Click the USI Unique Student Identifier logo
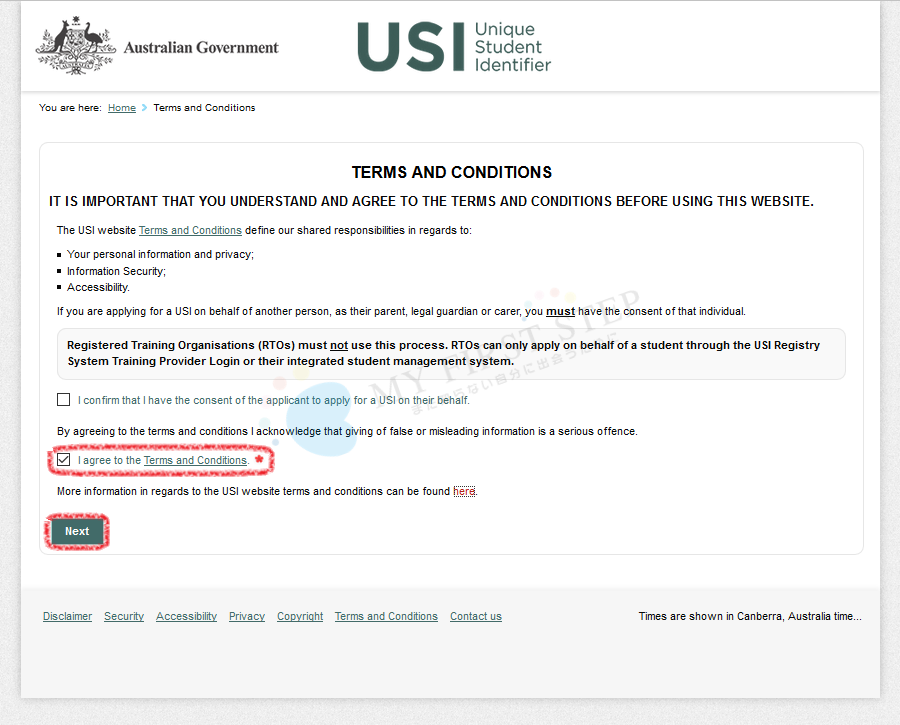The width and height of the screenshot is (900, 725). pyautogui.click(x=453, y=47)
